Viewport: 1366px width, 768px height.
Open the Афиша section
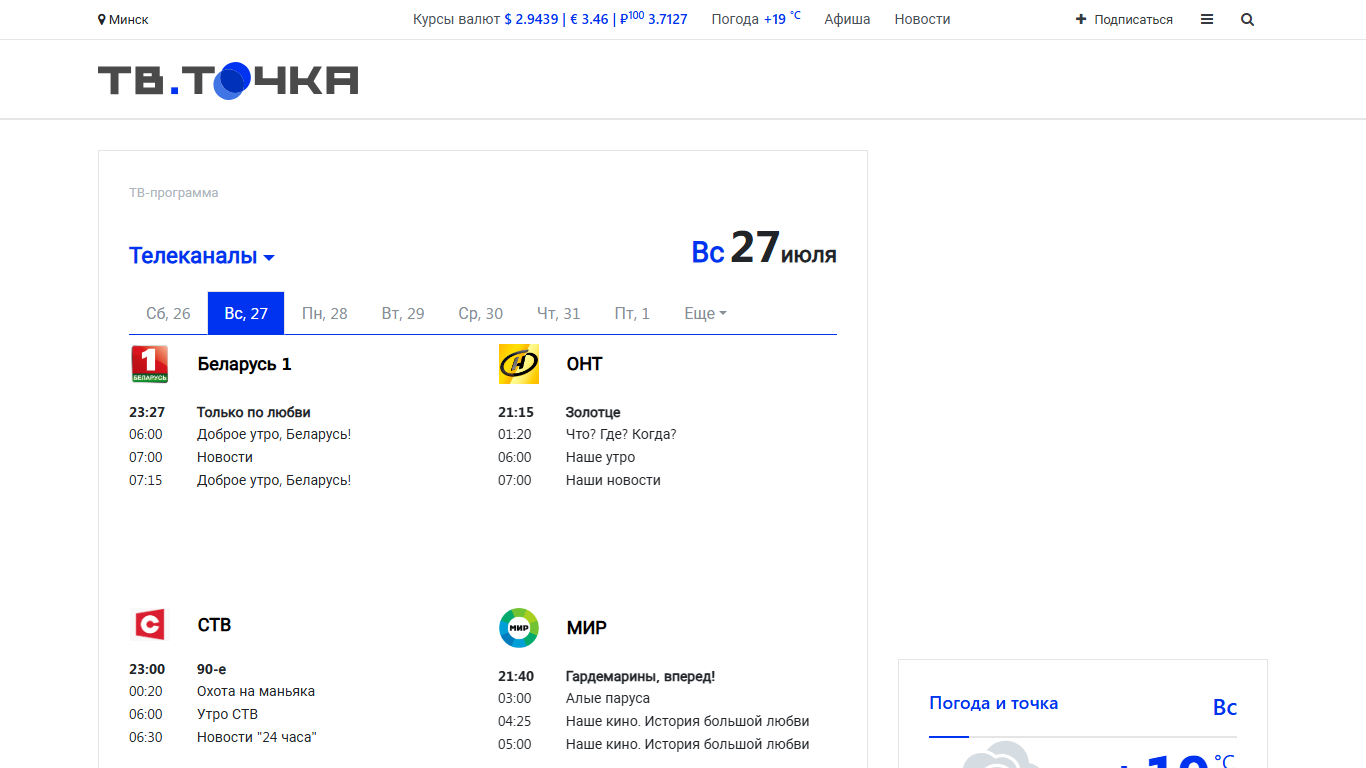847,20
